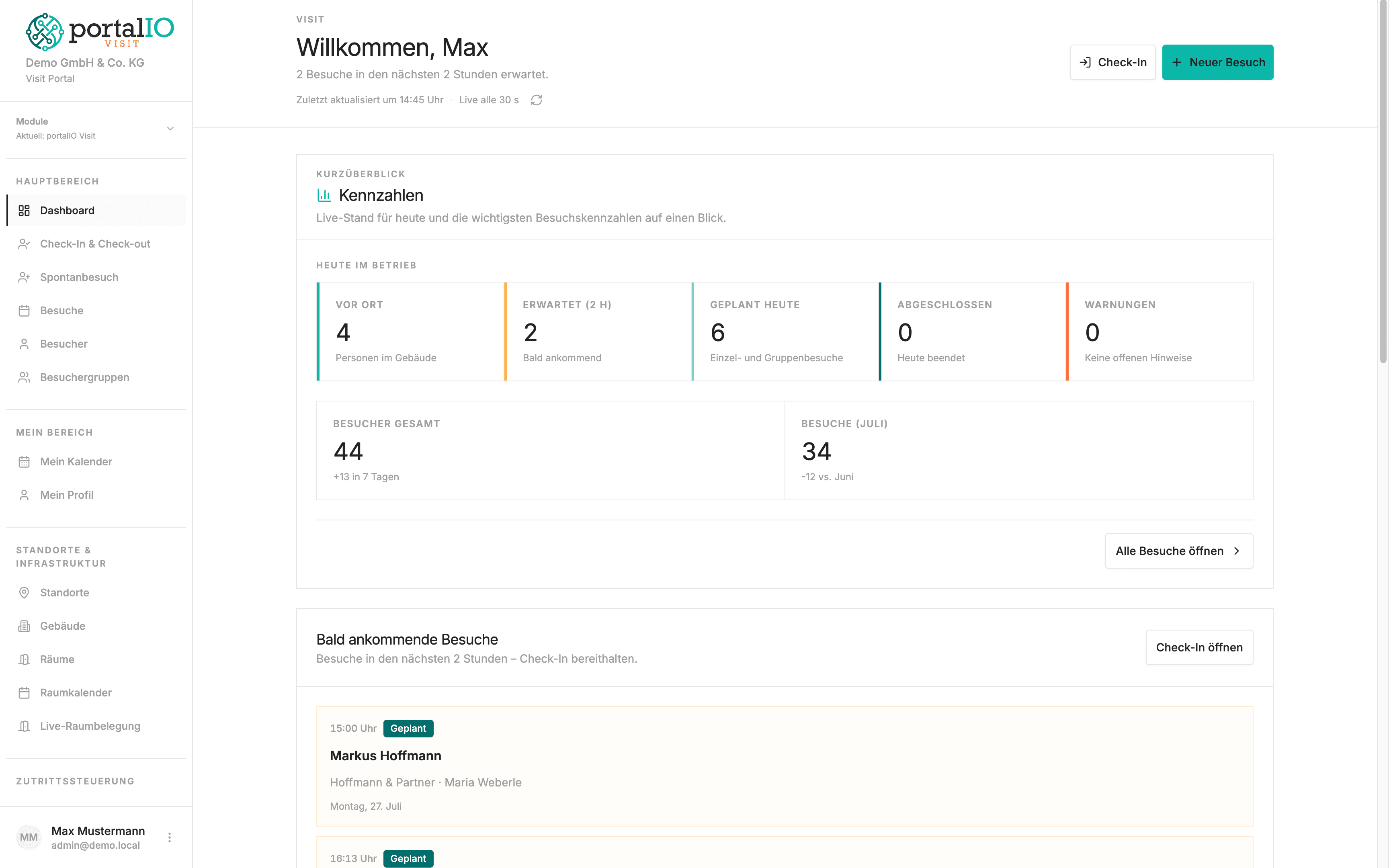Click the Warnungen stat card
The image size is (1389, 868).
click(1160, 331)
